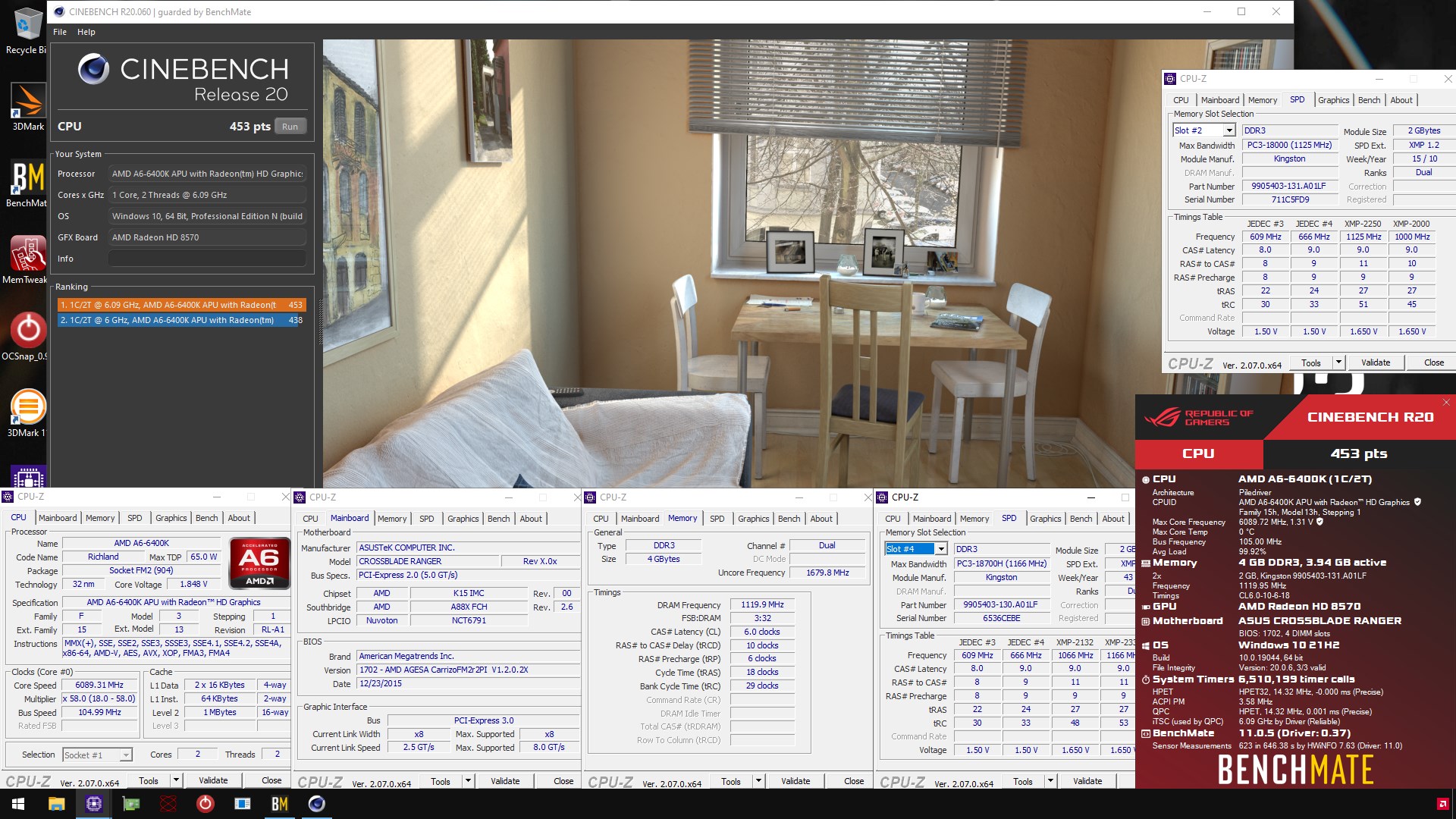This screenshot has height=819, width=1456.
Task: Click the Cinebench sphere logo in the header
Action: point(93,69)
